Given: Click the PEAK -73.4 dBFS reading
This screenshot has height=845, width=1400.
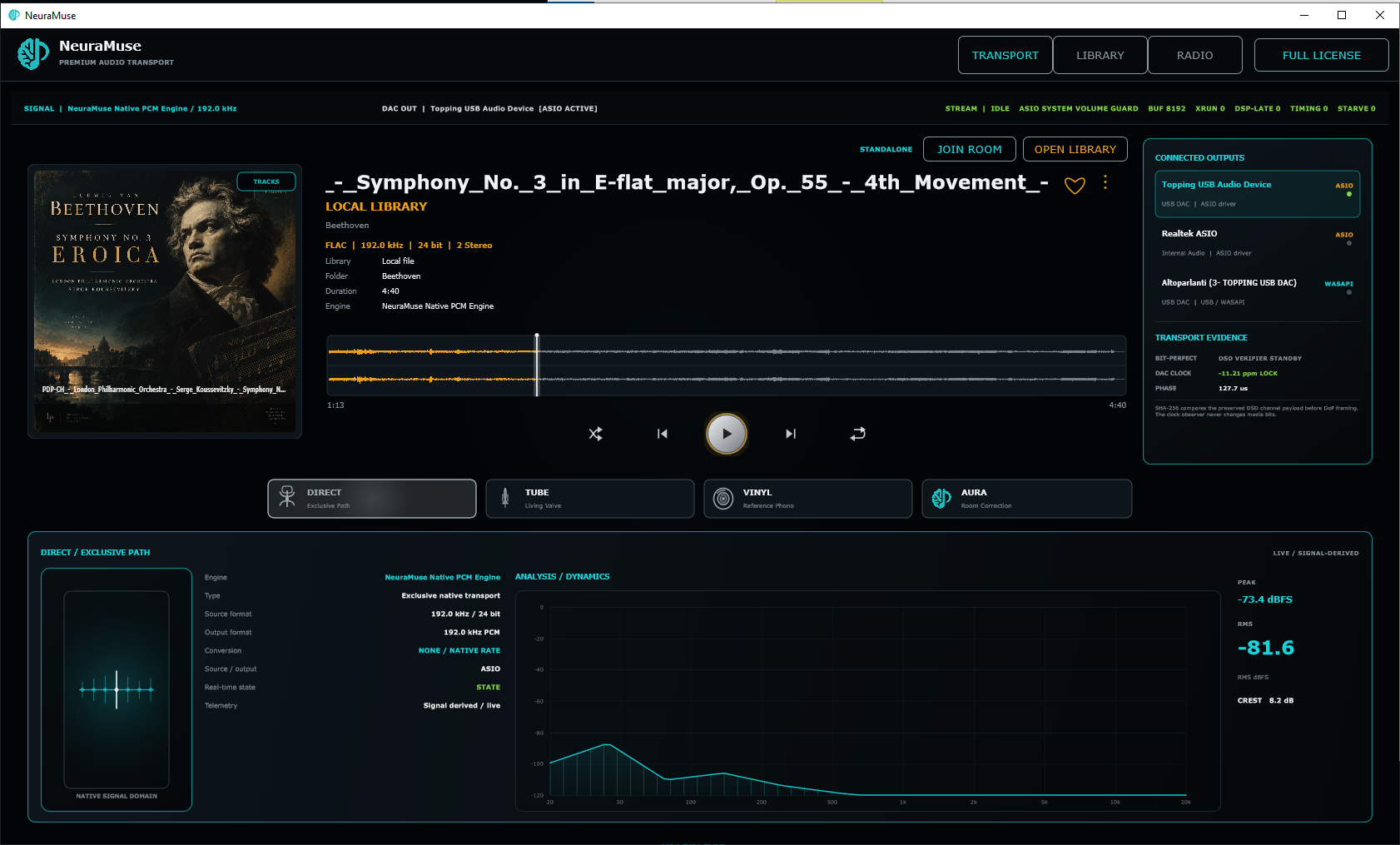Looking at the screenshot, I should click(1265, 599).
